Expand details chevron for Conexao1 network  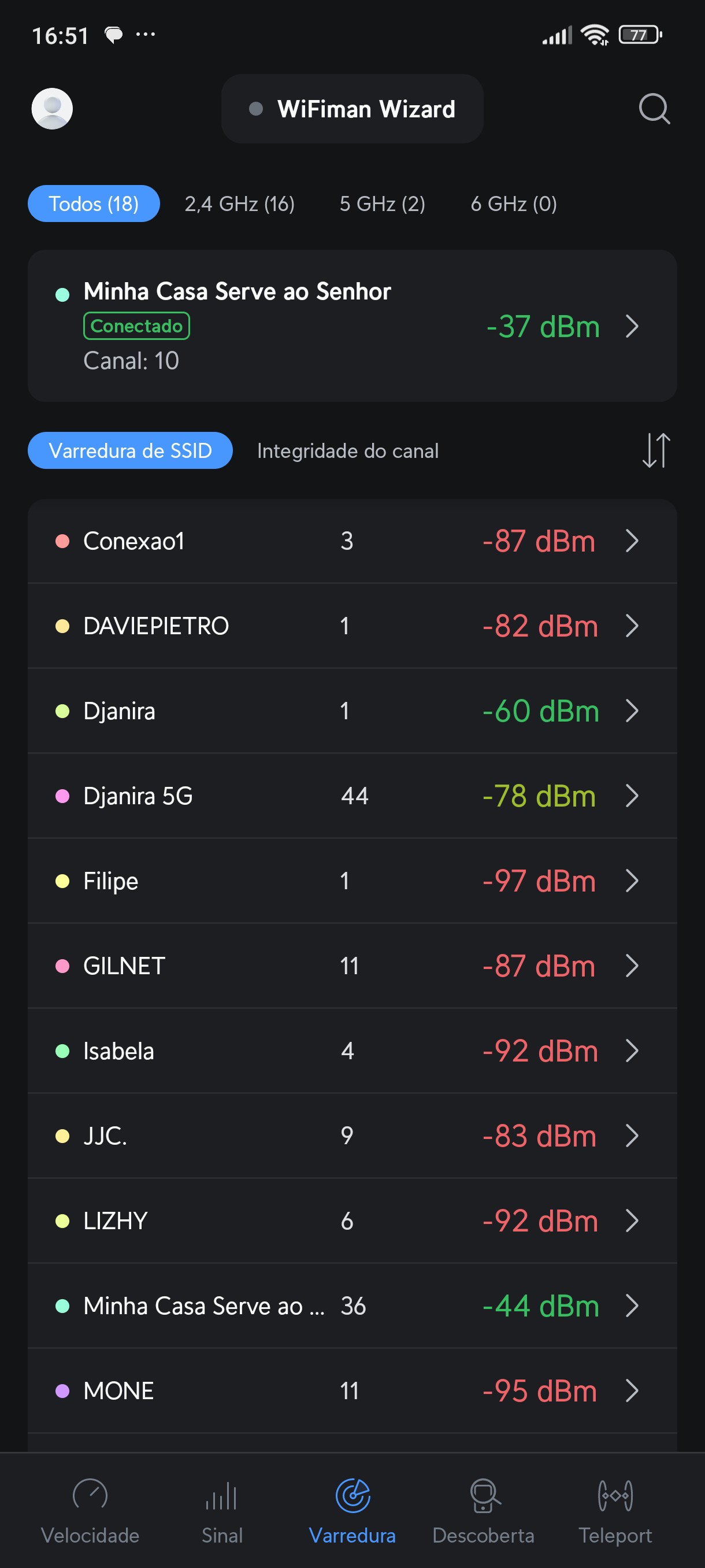[632, 541]
